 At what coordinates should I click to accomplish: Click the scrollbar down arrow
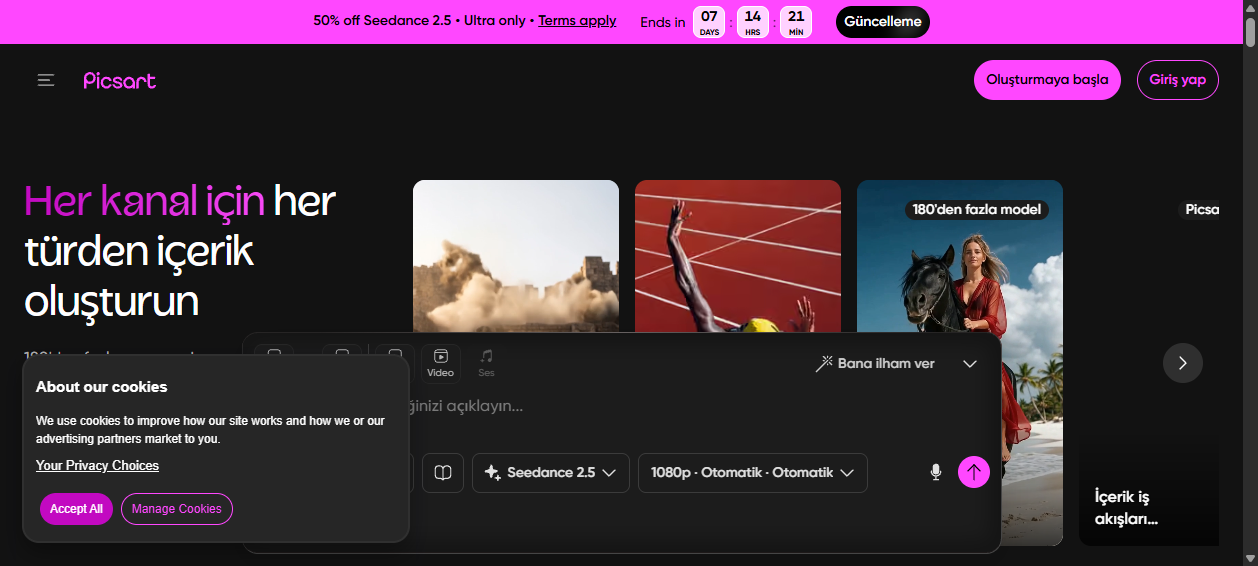pos(1250,558)
